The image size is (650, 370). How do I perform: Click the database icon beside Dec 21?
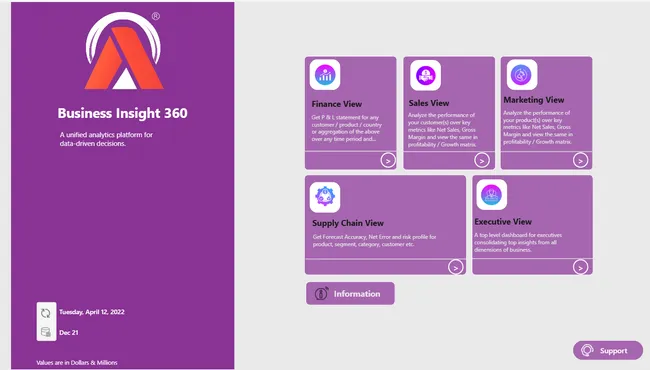tap(46, 332)
